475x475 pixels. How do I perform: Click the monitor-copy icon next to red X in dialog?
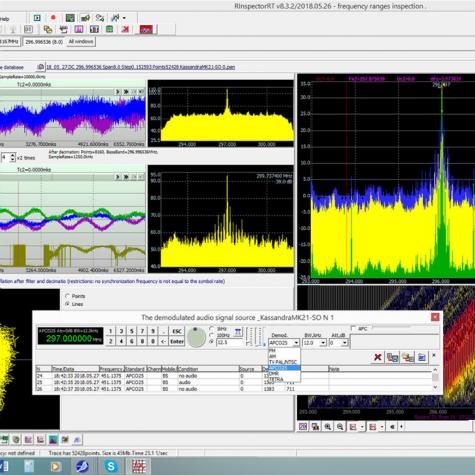tap(393, 357)
